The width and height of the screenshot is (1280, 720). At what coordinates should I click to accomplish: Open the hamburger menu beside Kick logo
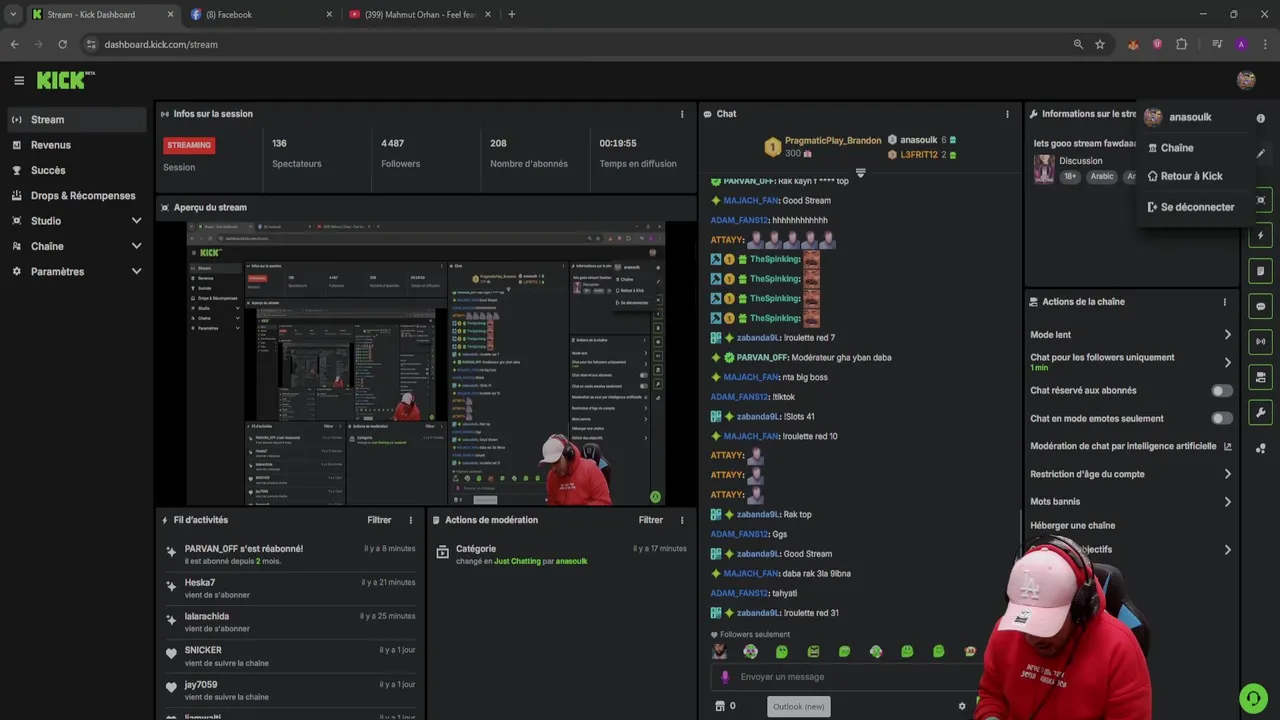19,80
